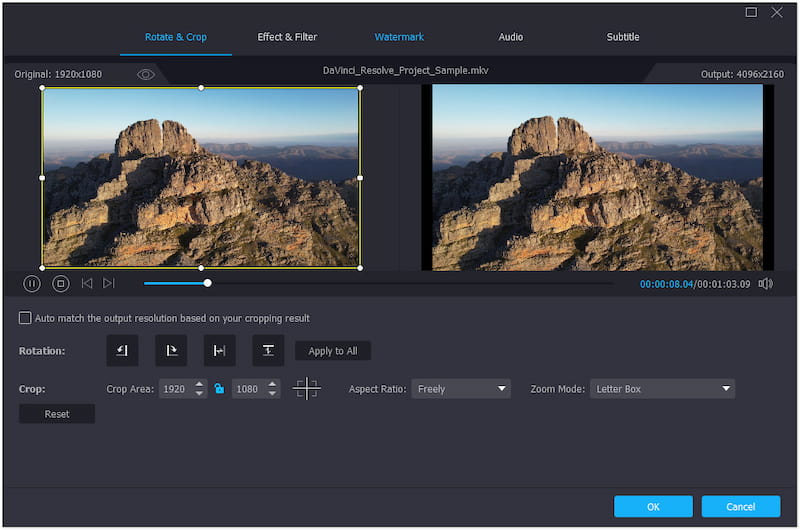
Task: Rotate video left 90 degrees
Action: [x=122, y=351]
